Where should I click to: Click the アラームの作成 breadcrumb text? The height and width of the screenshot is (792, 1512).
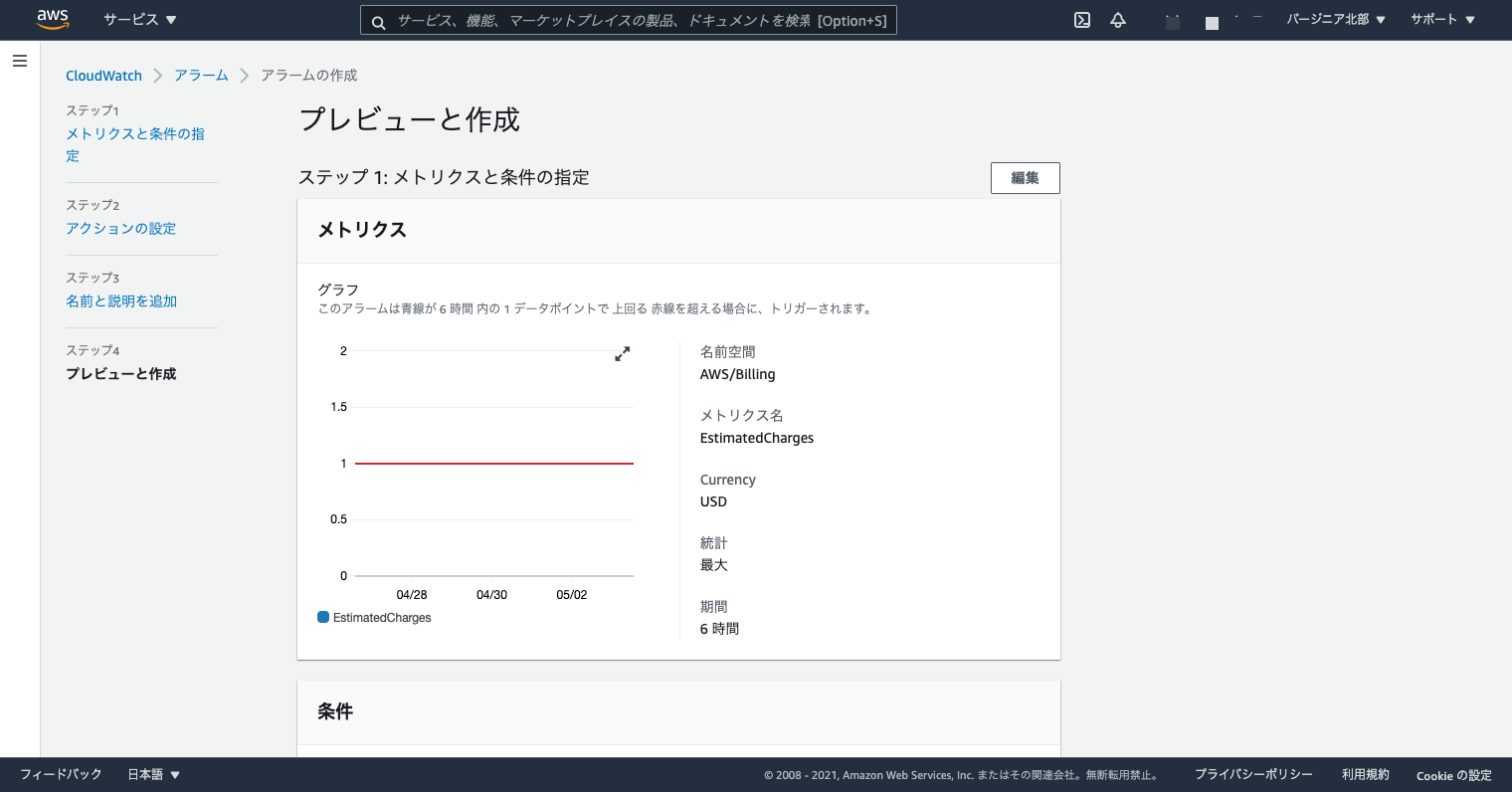pyautogui.click(x=308, y=76)
